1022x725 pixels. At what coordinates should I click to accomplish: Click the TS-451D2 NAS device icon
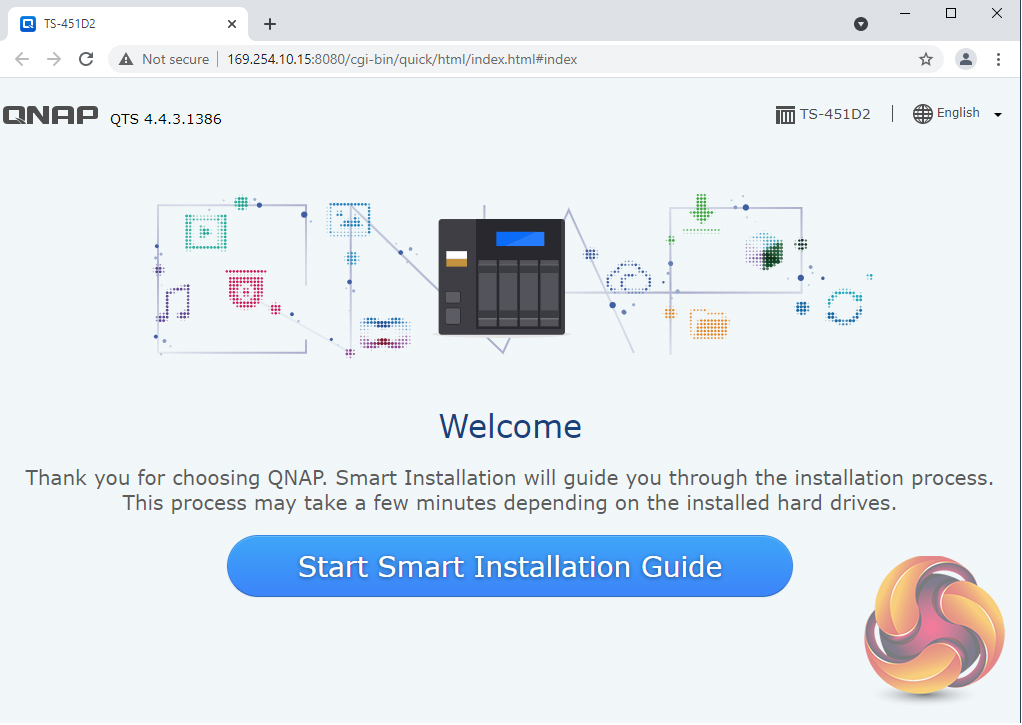coord(785,115)
